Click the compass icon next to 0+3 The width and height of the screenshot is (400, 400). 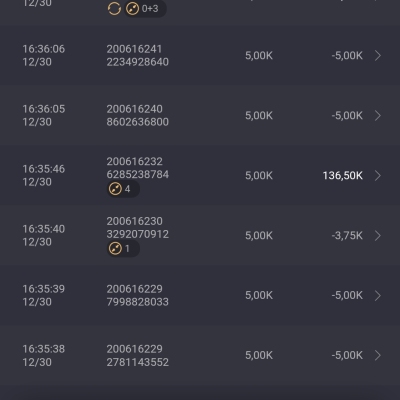(x=132, y=9)
